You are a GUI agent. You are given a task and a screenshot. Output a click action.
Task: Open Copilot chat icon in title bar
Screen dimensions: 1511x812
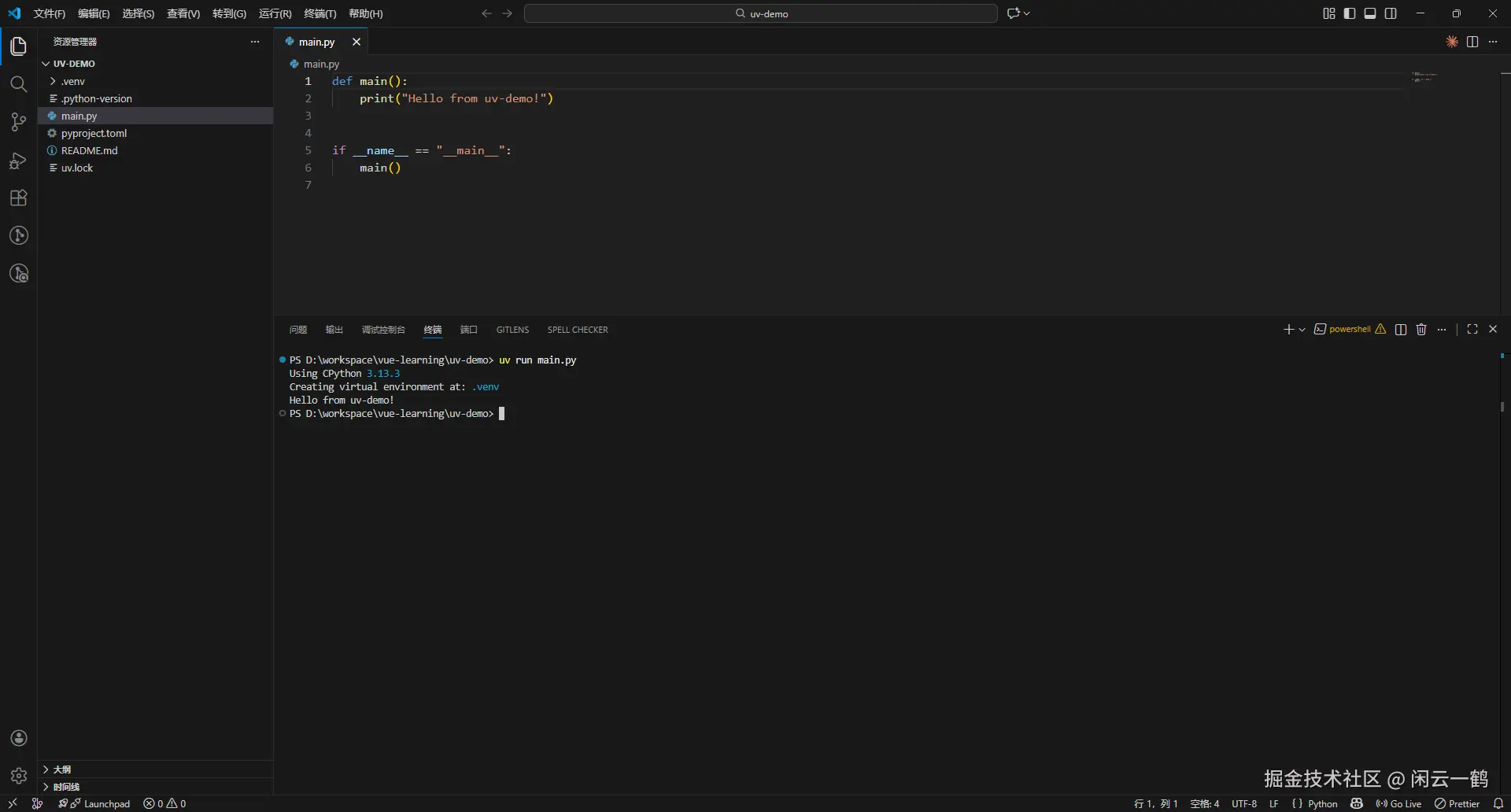coord(1013,13)
